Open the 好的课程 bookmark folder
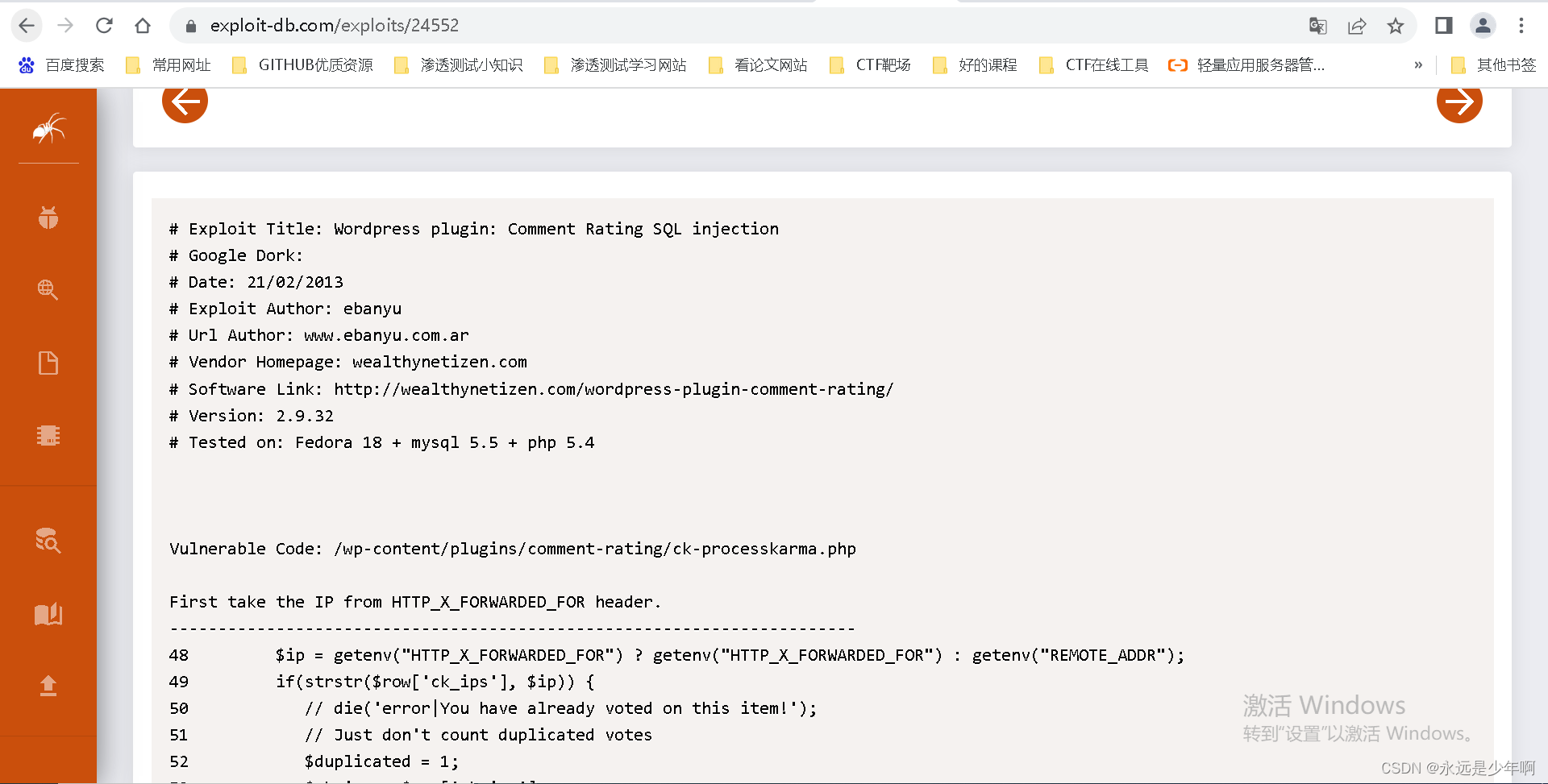 (975, 65)
